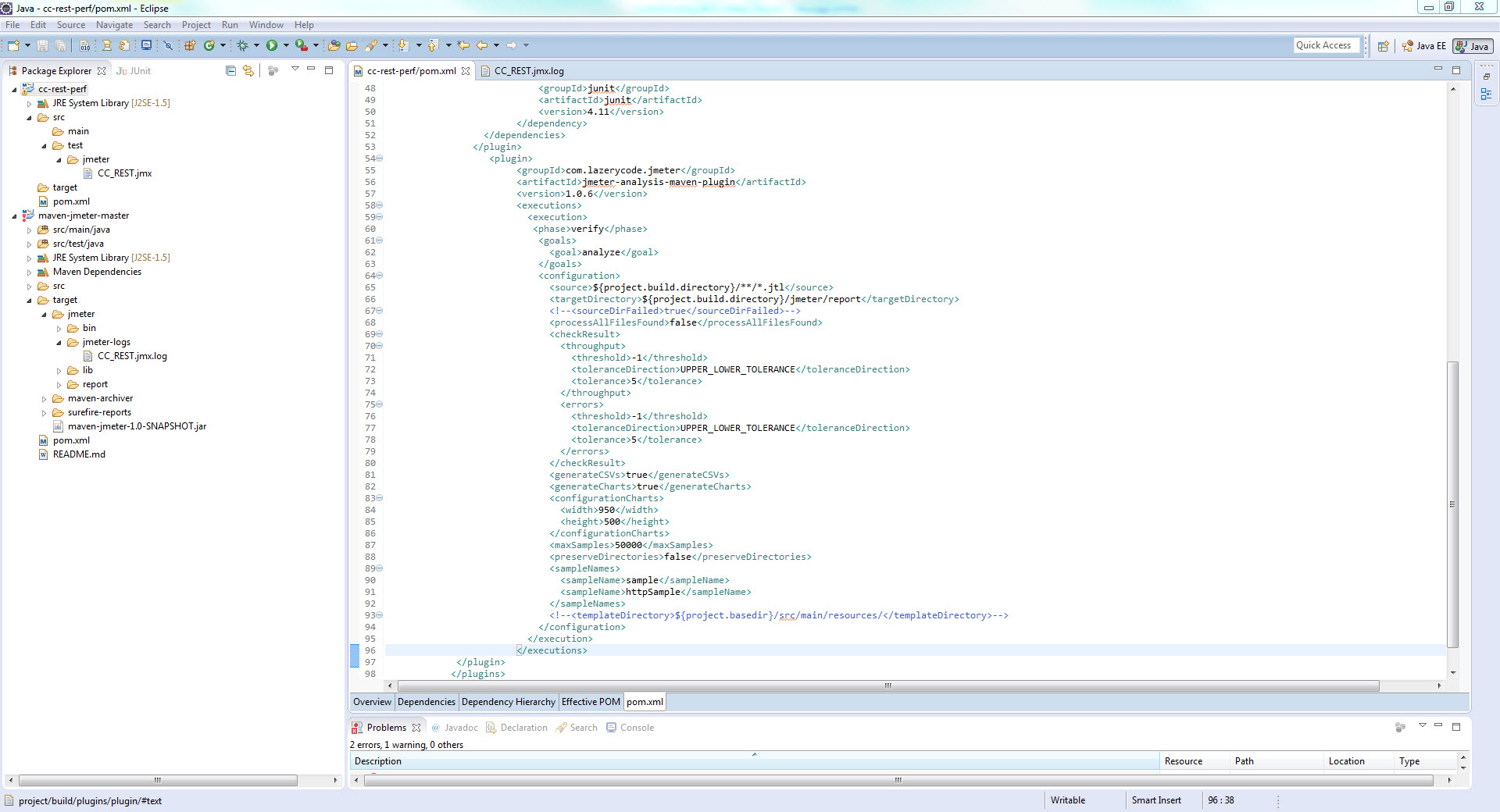Viewport: 1500px width, 812px height.
Task: Click the console monitor icon in toolbar
Action: (146, 46)
